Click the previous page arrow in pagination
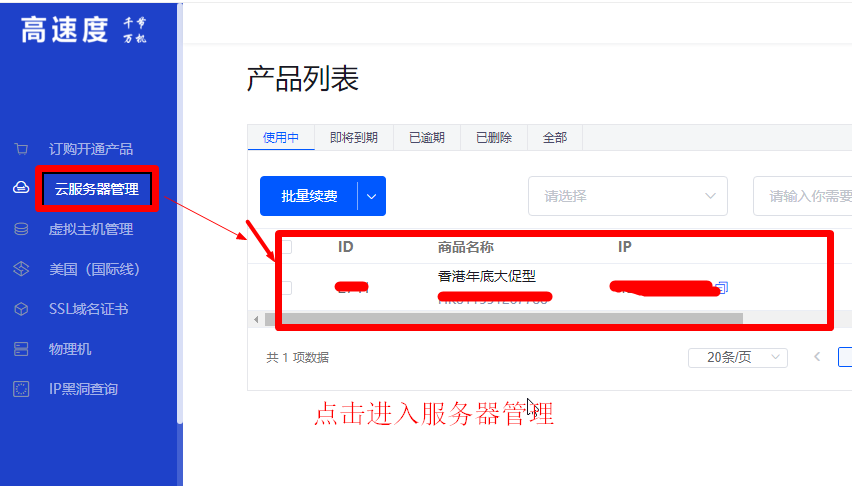Viewport: 852px width, 486px height. tap(817, 357)
